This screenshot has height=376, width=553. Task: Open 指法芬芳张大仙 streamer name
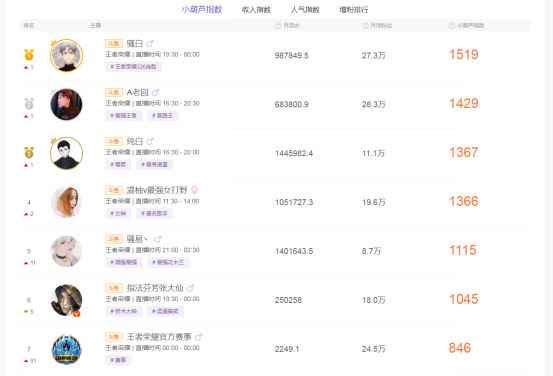coord(155,288)
